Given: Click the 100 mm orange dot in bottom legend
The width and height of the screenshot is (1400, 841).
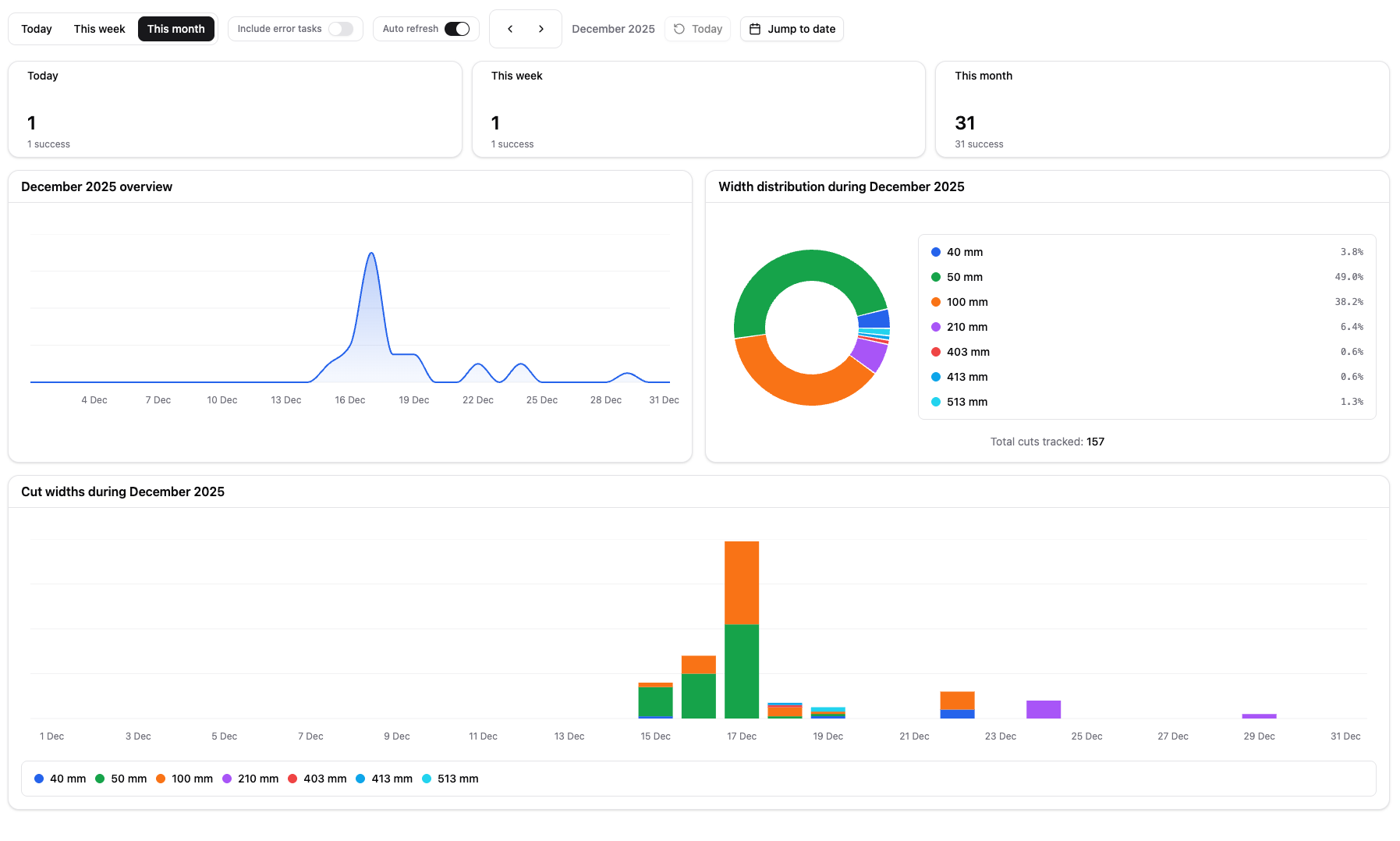Looking at the screenshot, I should (x=161, y=779).
